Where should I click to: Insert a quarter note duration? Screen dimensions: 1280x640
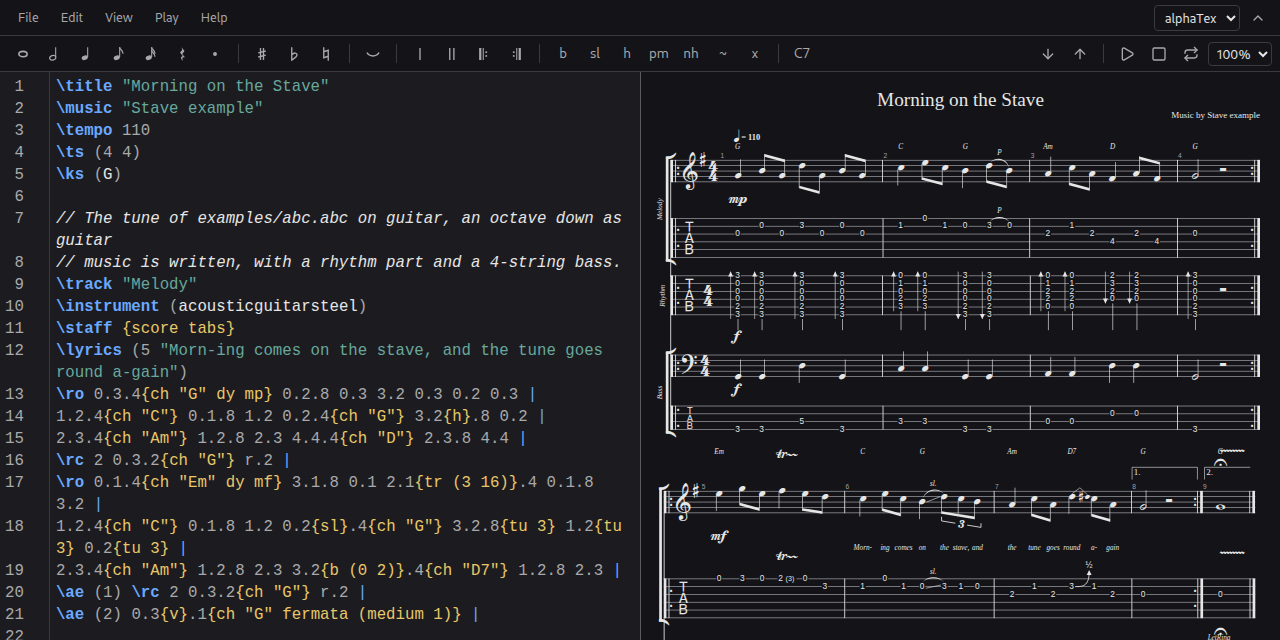(86, 54)
